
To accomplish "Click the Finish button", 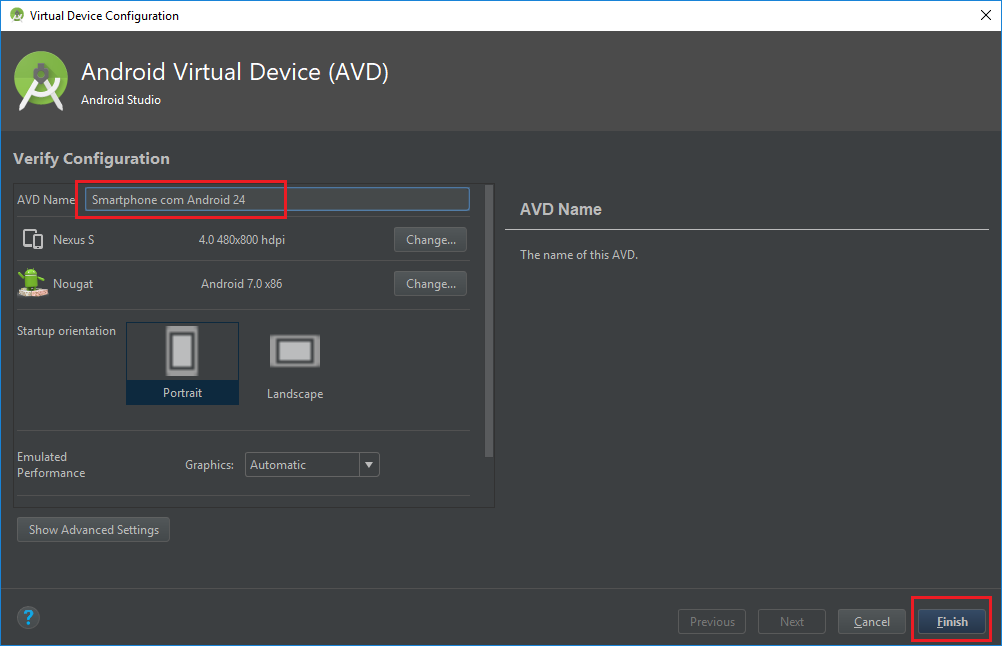I will click(x=952, y=621).
